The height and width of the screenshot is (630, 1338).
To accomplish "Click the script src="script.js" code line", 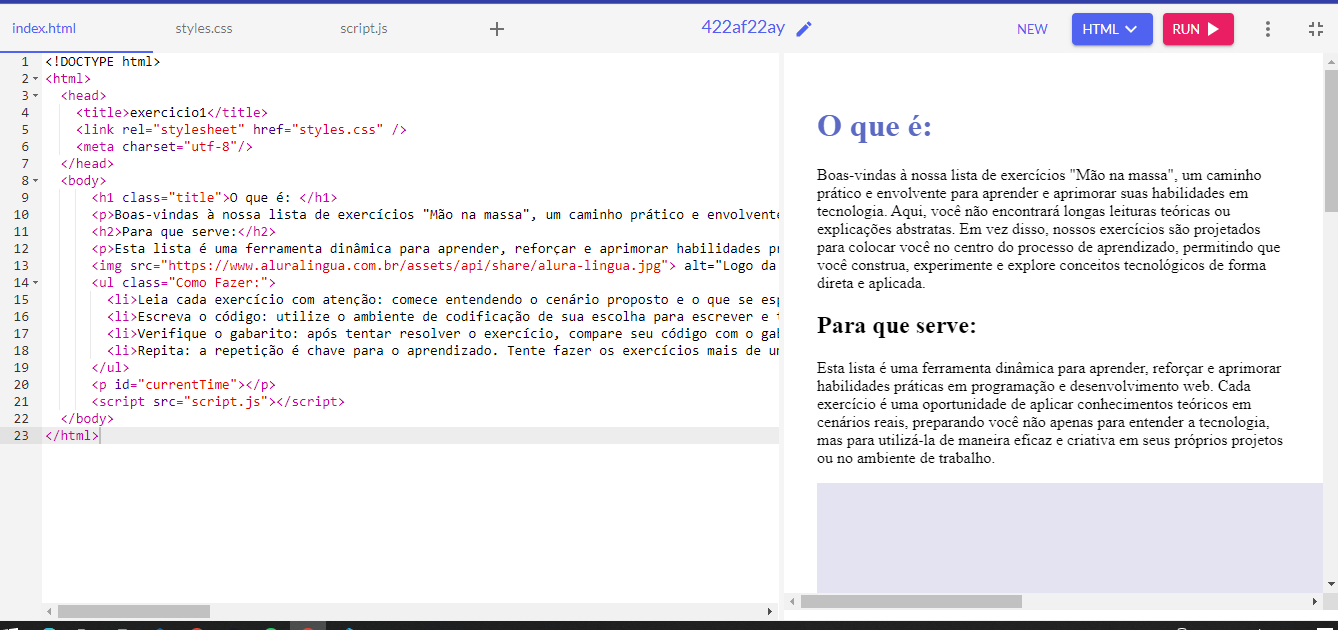I will [x=218, y=402].
